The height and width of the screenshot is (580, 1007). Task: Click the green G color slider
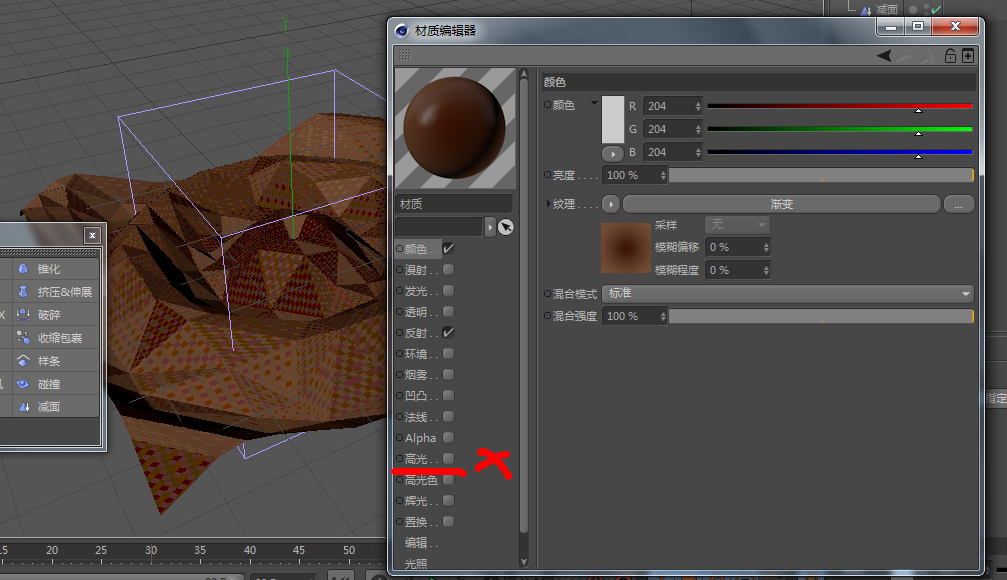click(840, 129)
